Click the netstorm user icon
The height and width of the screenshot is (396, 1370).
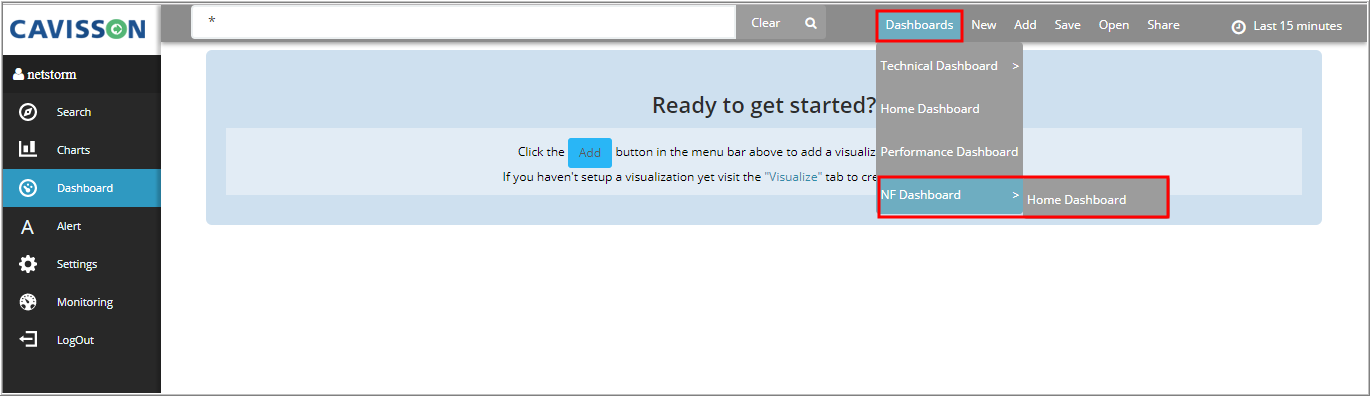[18, 74]
